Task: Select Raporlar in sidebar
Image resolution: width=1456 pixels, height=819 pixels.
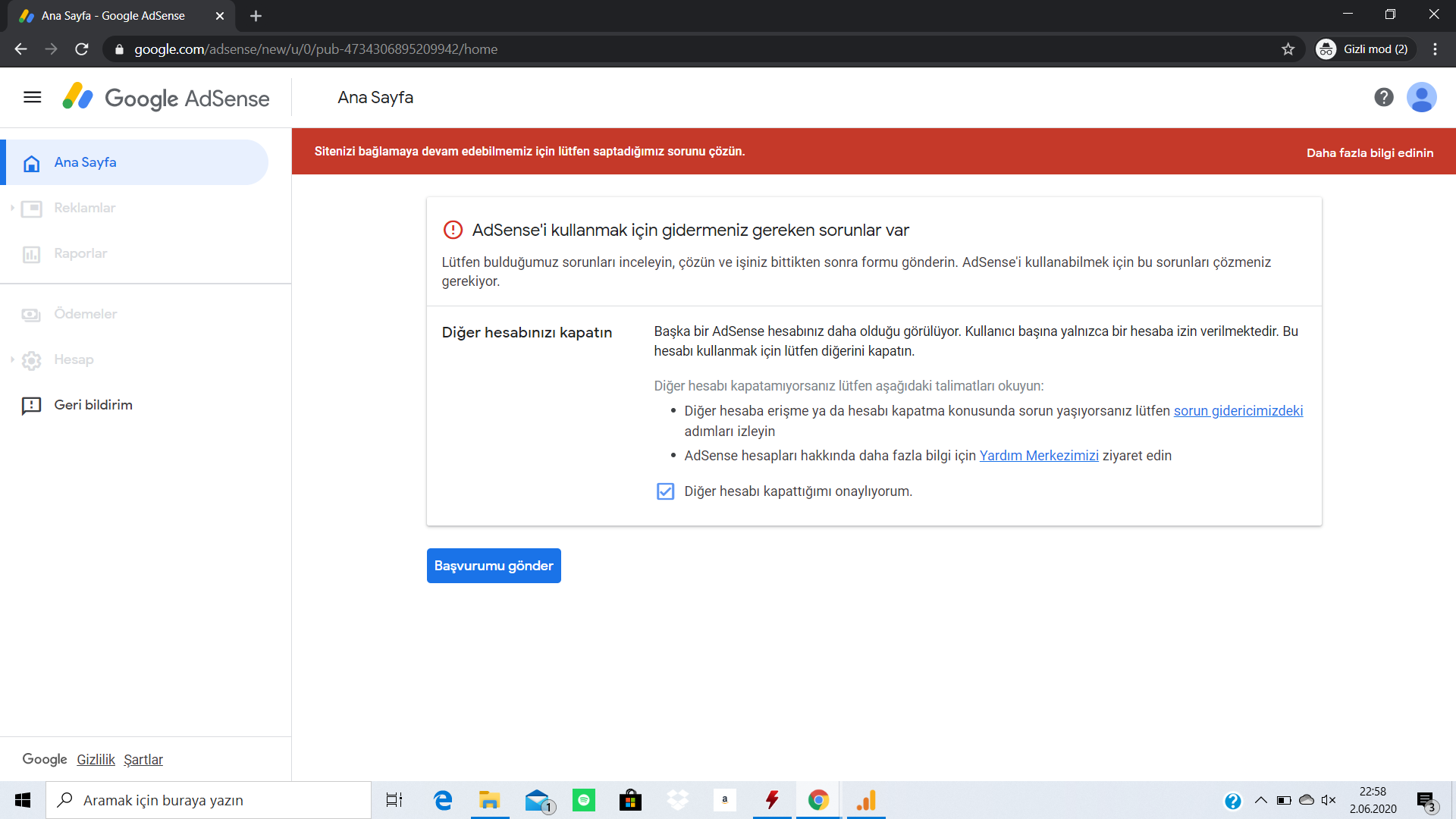Action: (134, 253)
